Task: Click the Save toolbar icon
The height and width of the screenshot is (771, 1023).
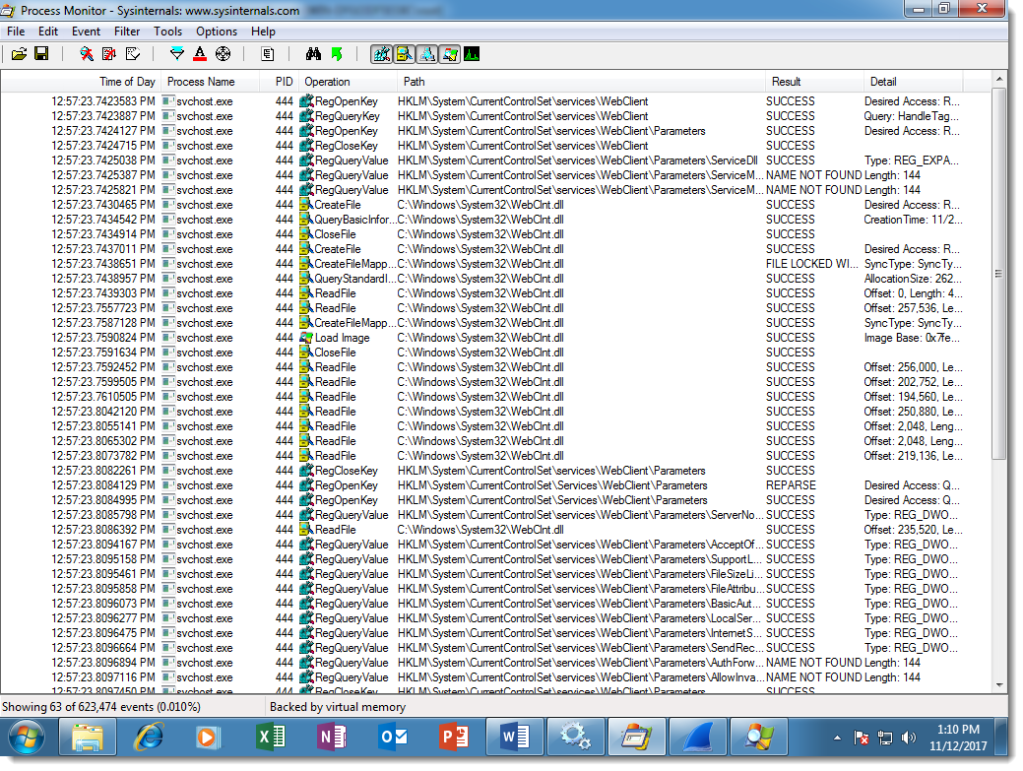Action: 42,54
